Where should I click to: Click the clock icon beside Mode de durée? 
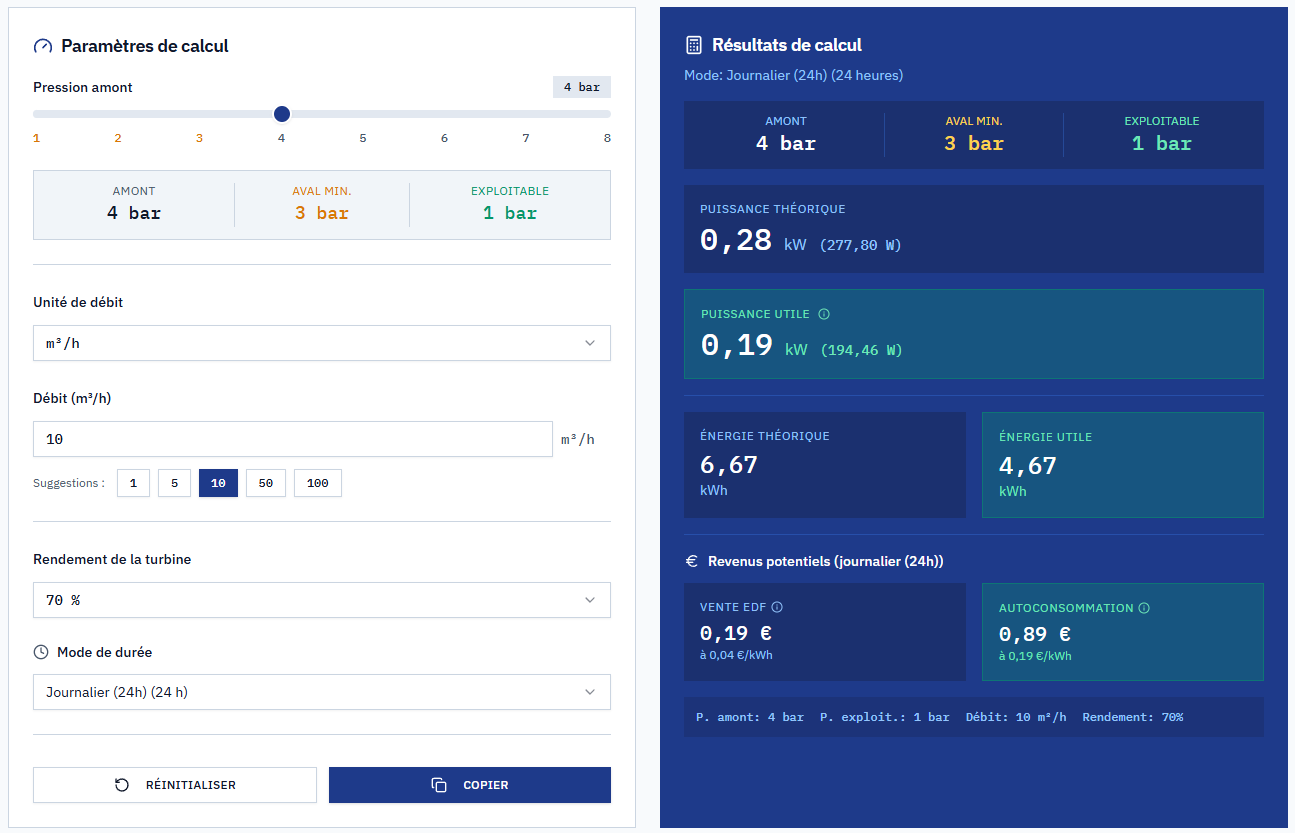coord(41,652)
